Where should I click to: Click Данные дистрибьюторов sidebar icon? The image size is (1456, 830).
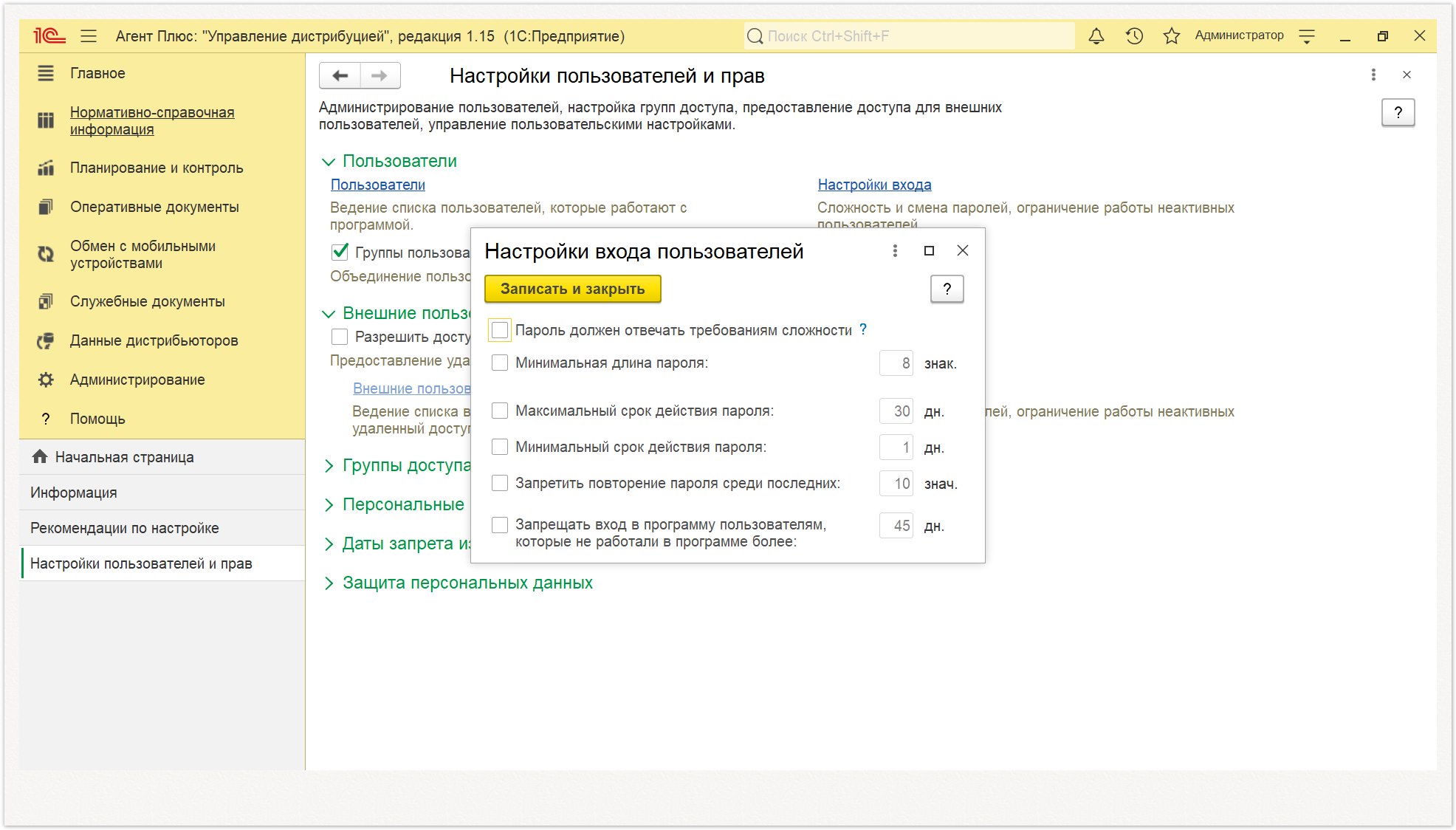(x=46, y=340)
